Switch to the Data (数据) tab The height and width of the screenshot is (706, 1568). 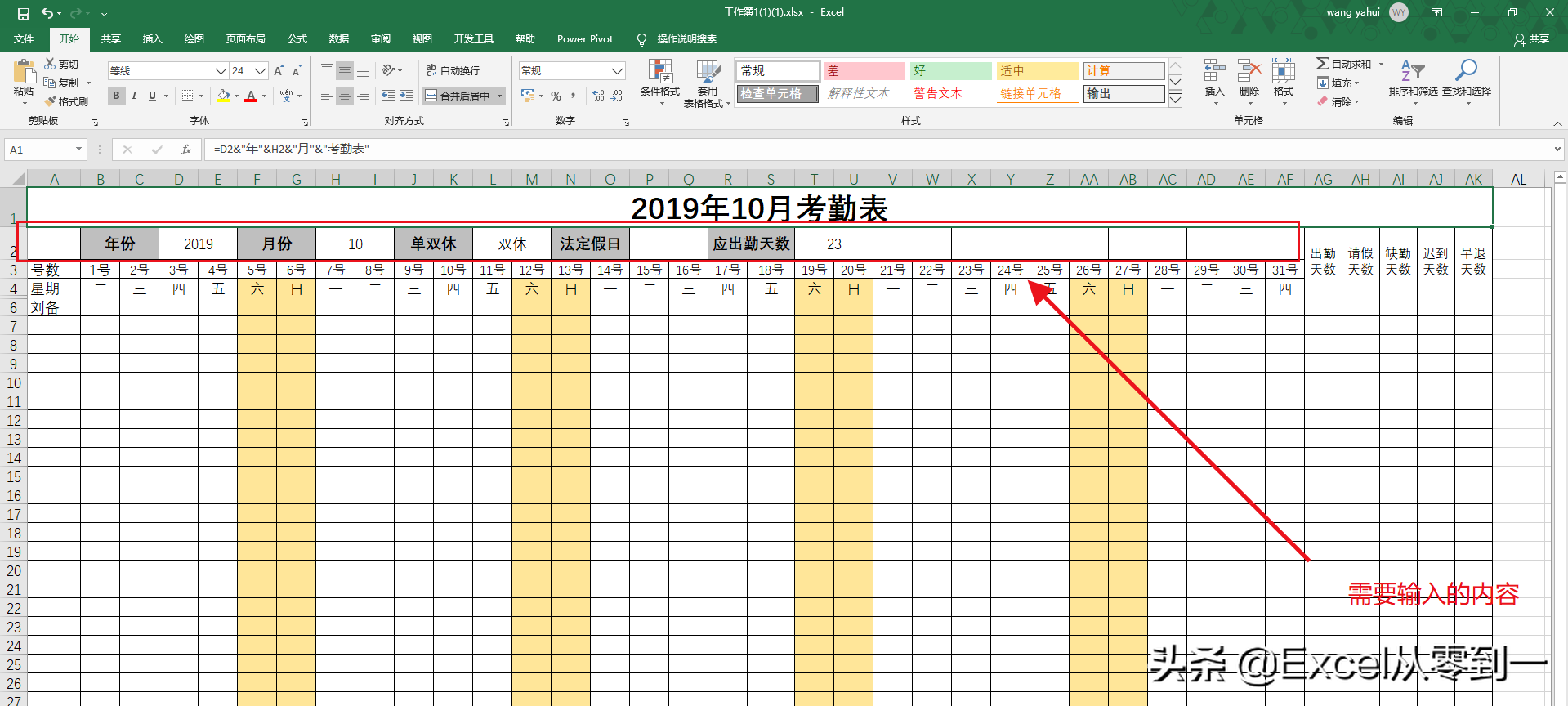pos(339,39)
